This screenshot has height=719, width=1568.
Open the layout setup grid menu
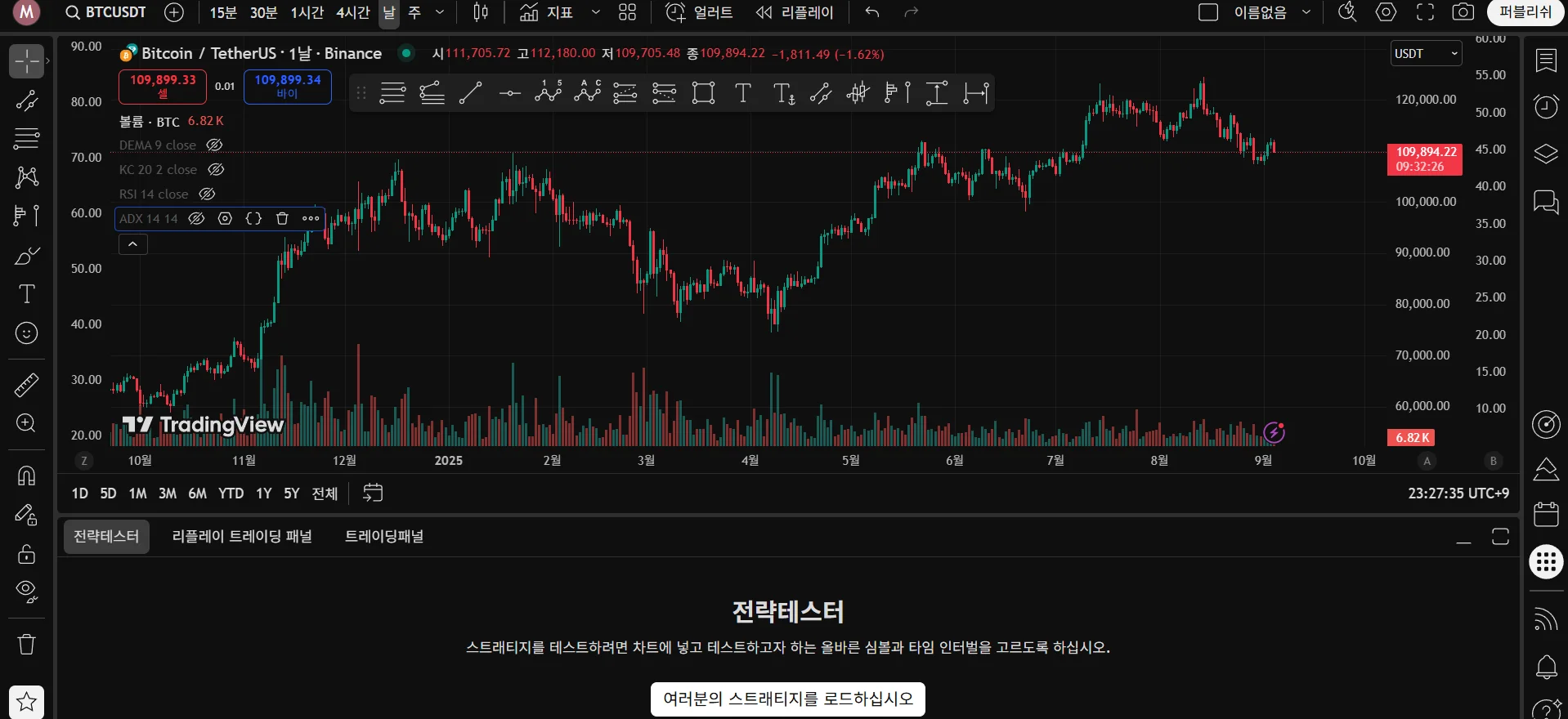click(x=627, y=12)
